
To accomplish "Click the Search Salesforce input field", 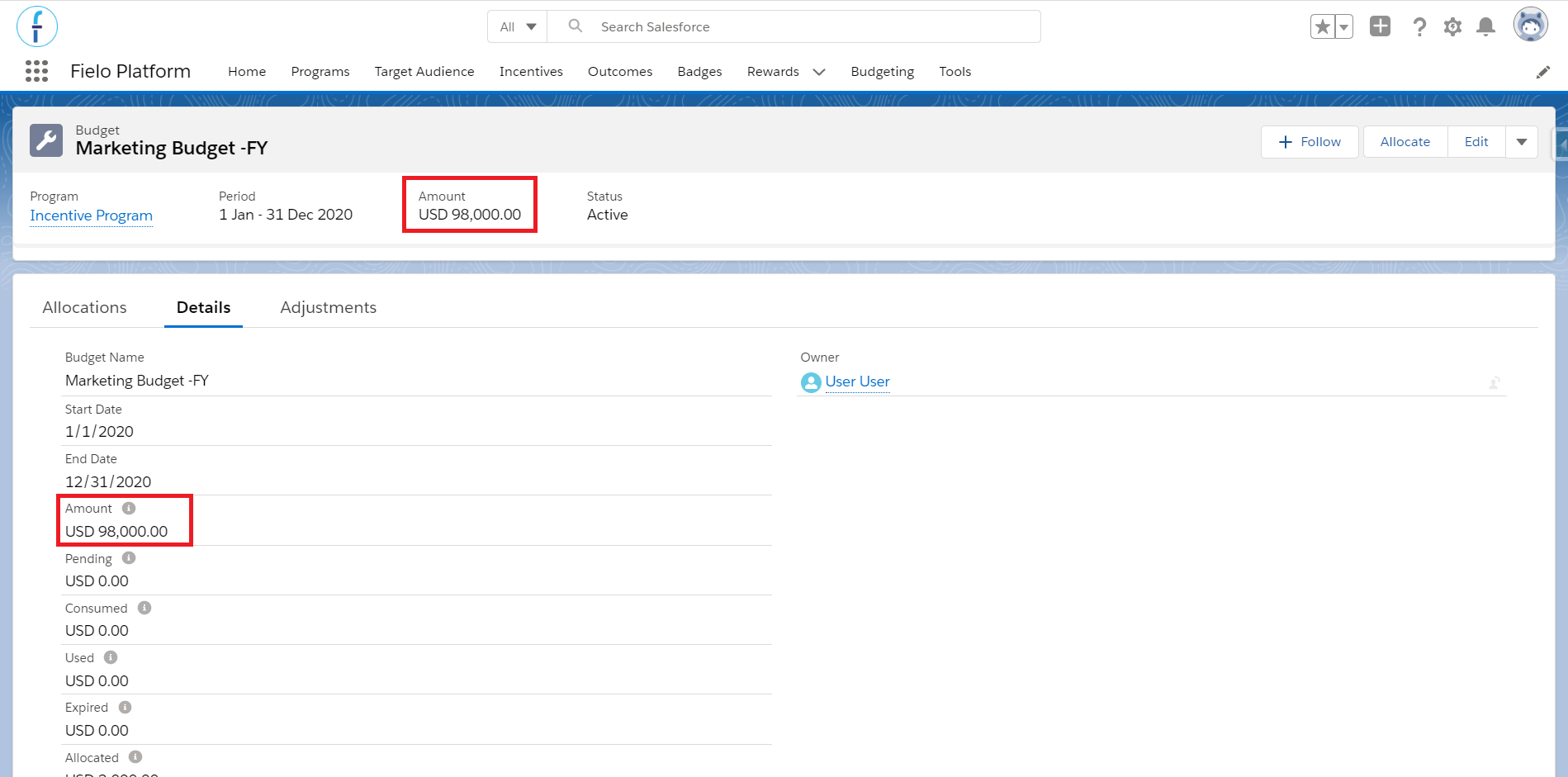I will [793, 26].
